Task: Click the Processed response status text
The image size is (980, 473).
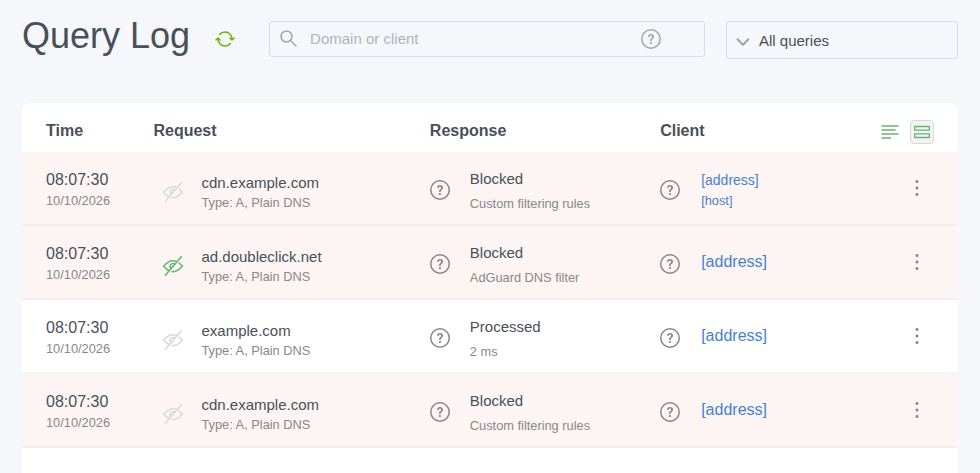Action: point(505,327)
